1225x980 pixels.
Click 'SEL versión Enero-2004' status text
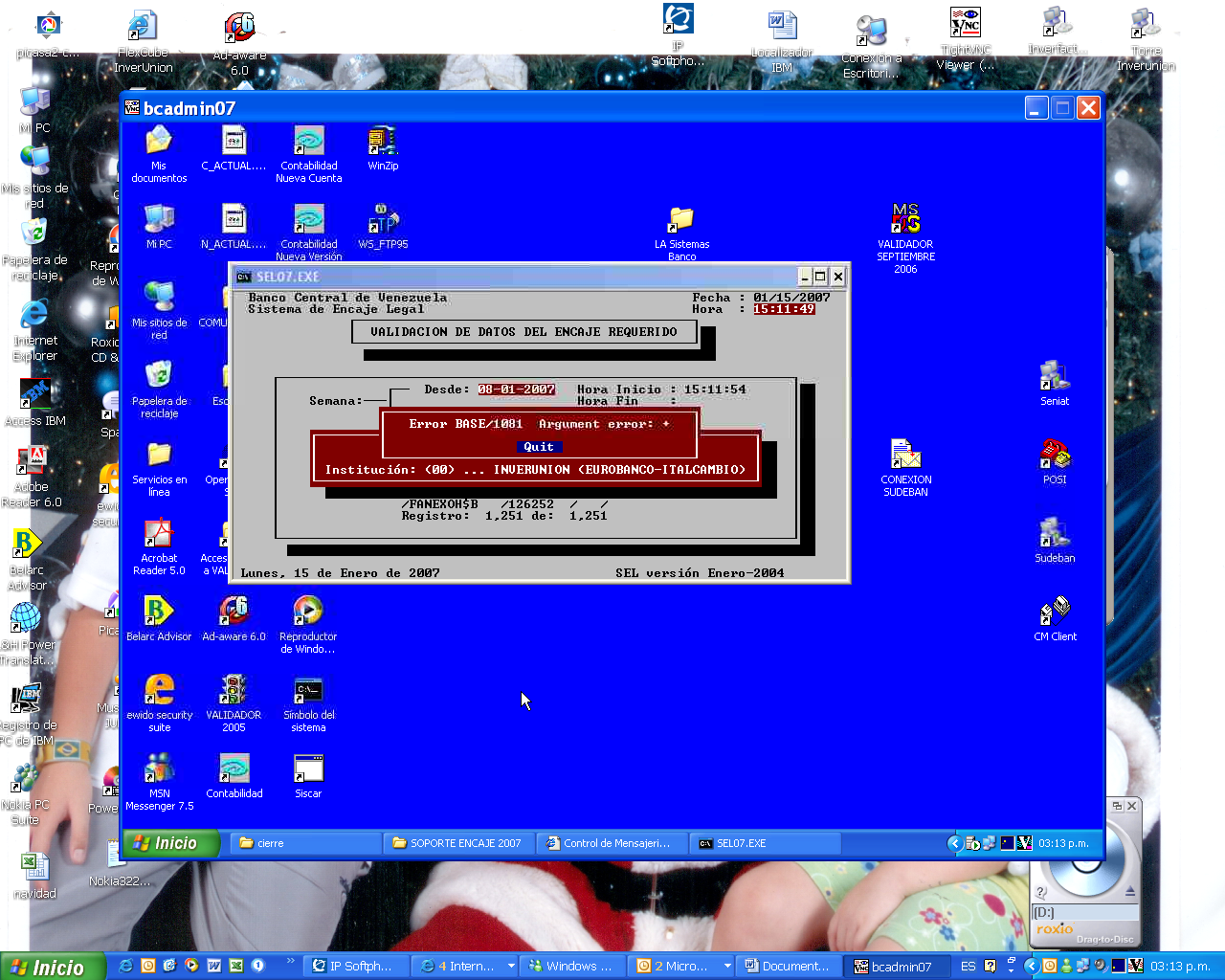tap(700, 573)
